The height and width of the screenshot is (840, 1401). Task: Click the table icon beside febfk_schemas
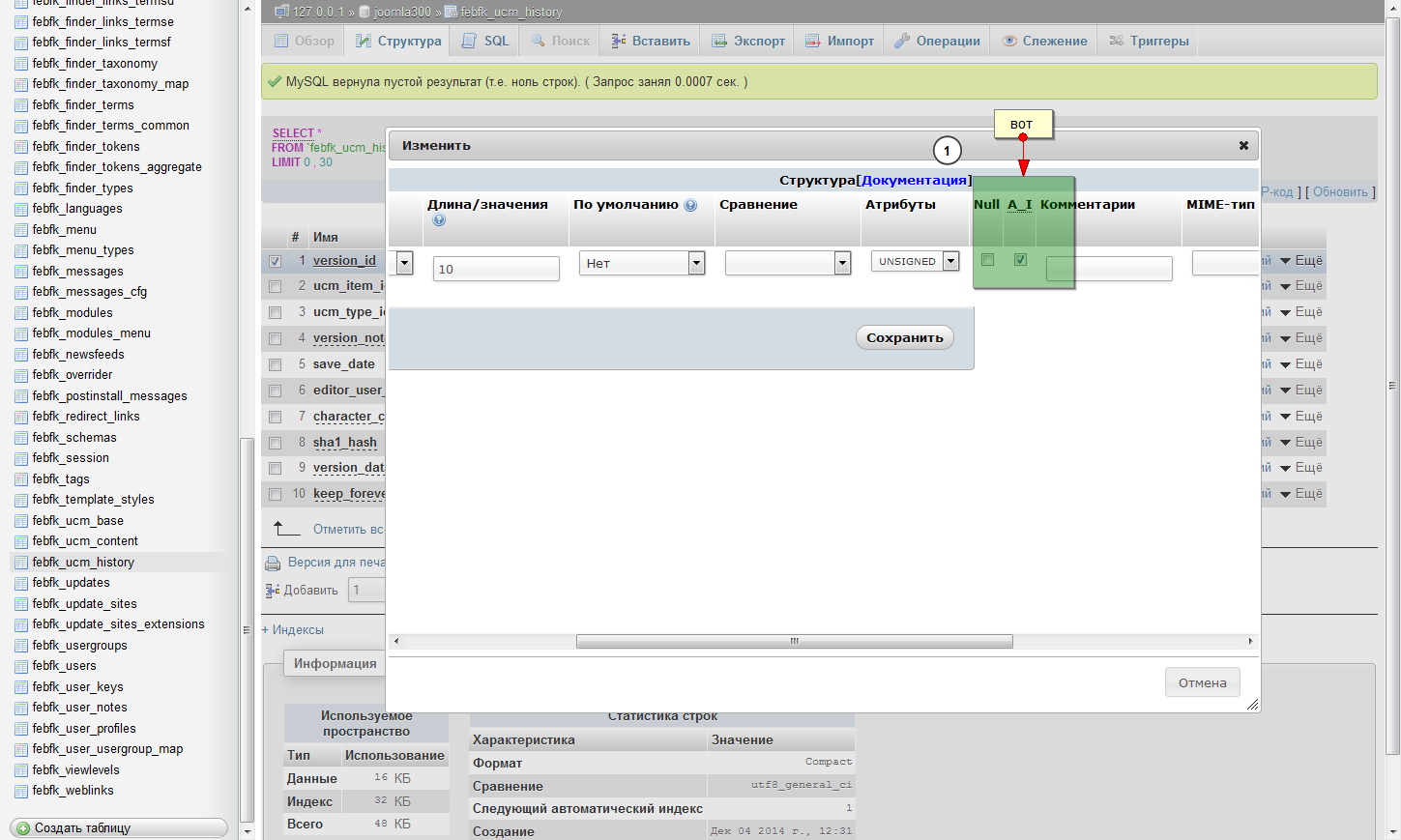(x=21, y=438)
